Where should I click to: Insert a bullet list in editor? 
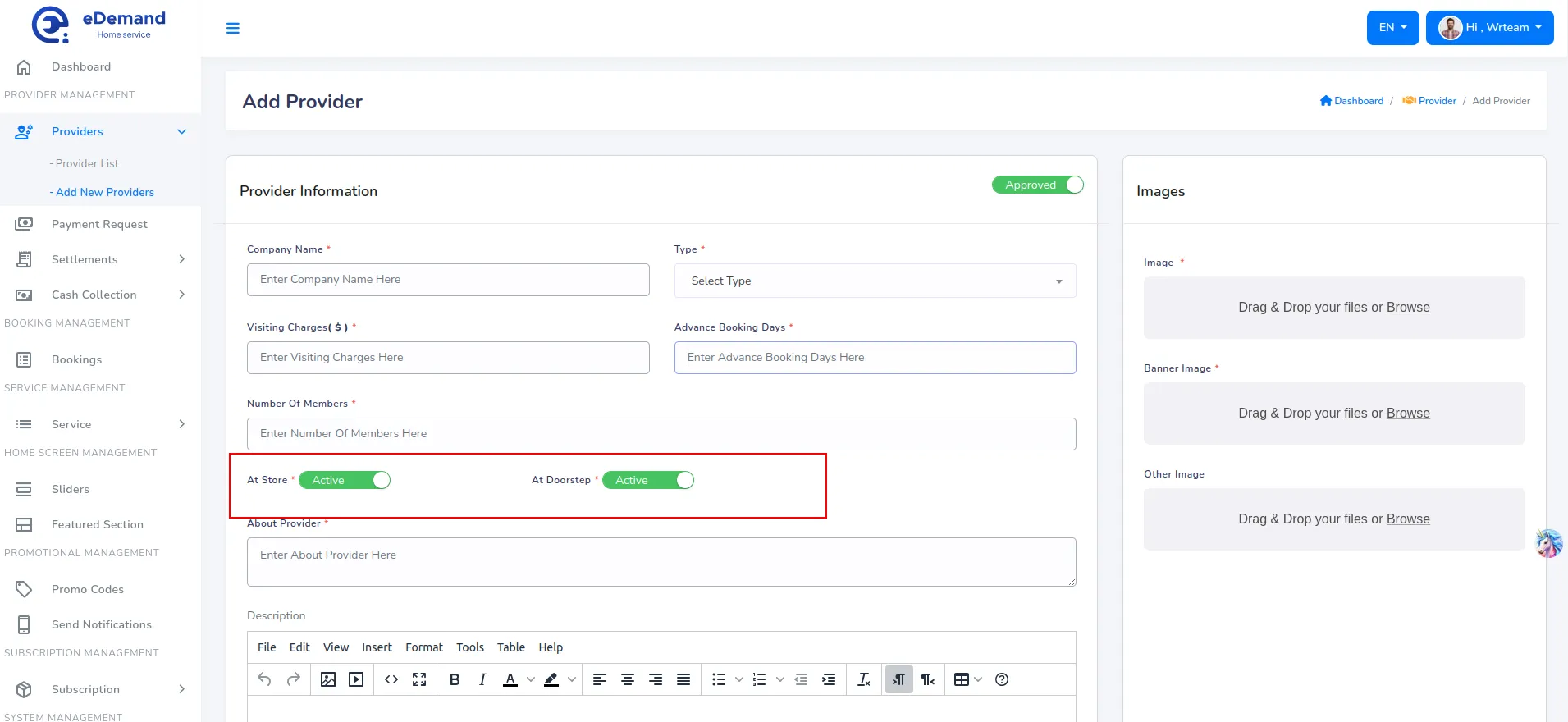pyautogui.click(x=719, y=679)
